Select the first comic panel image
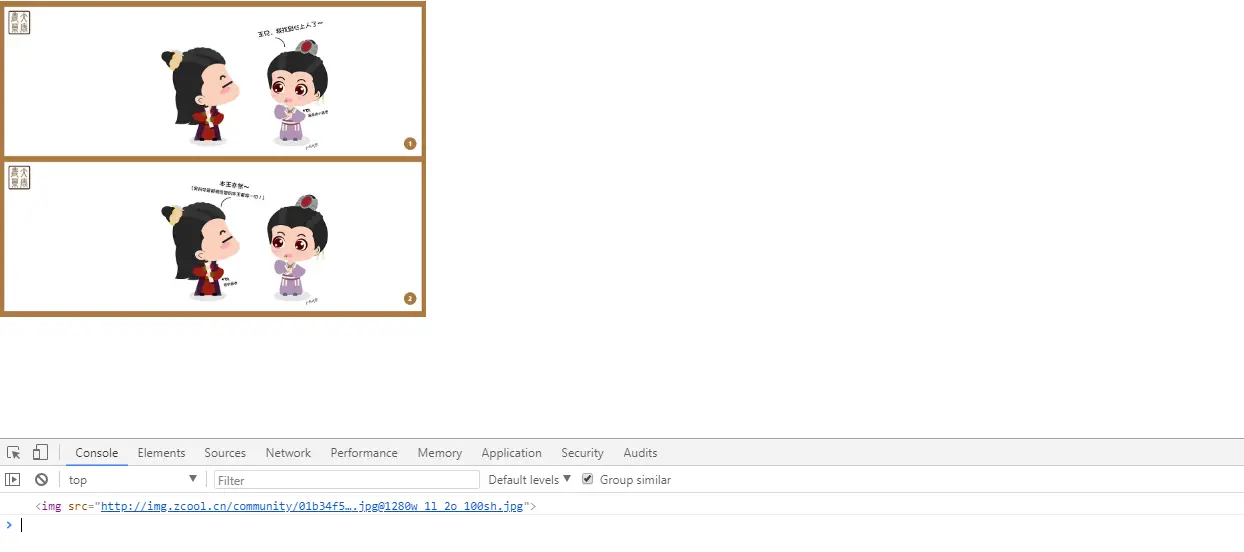Image resolution: width=1244 pixels, height=552 pixels. click(x=213, y=81)
